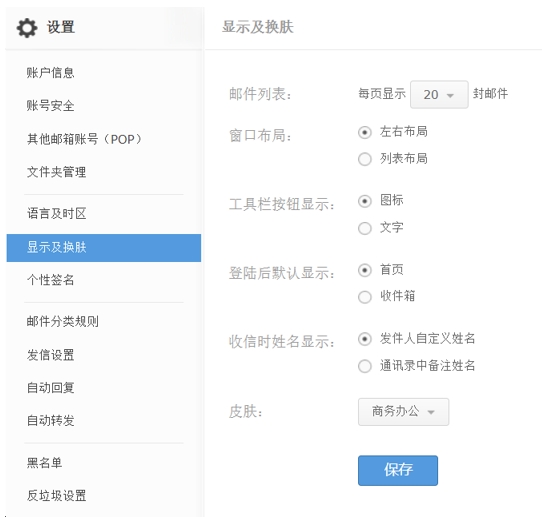Select 通讯录中备注姓名 radio option
This screenshot has width=542, height=517.
coord(365,366)
